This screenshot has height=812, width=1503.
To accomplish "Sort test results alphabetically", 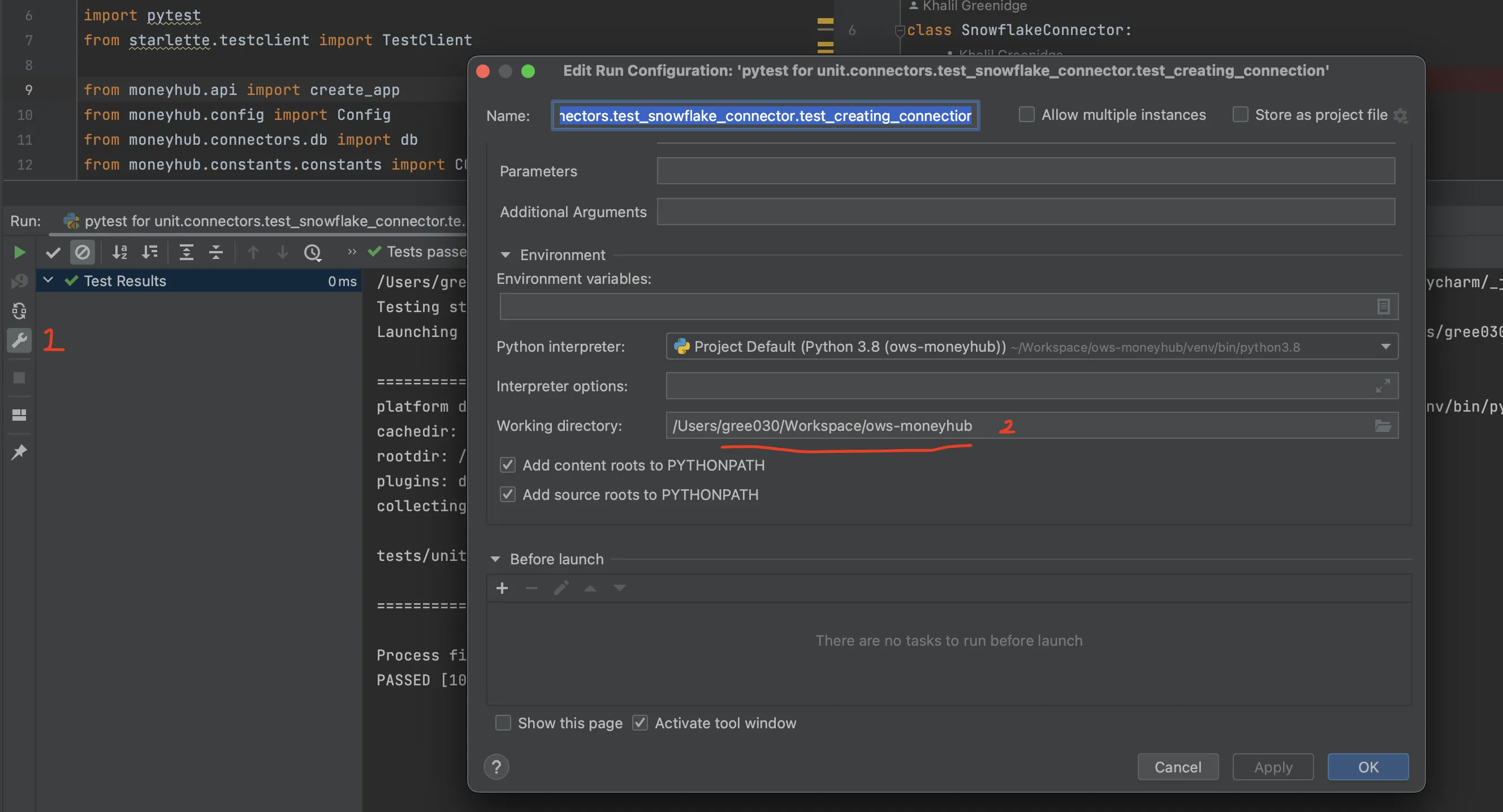I will pyautogui.click(x=120, y=252).
